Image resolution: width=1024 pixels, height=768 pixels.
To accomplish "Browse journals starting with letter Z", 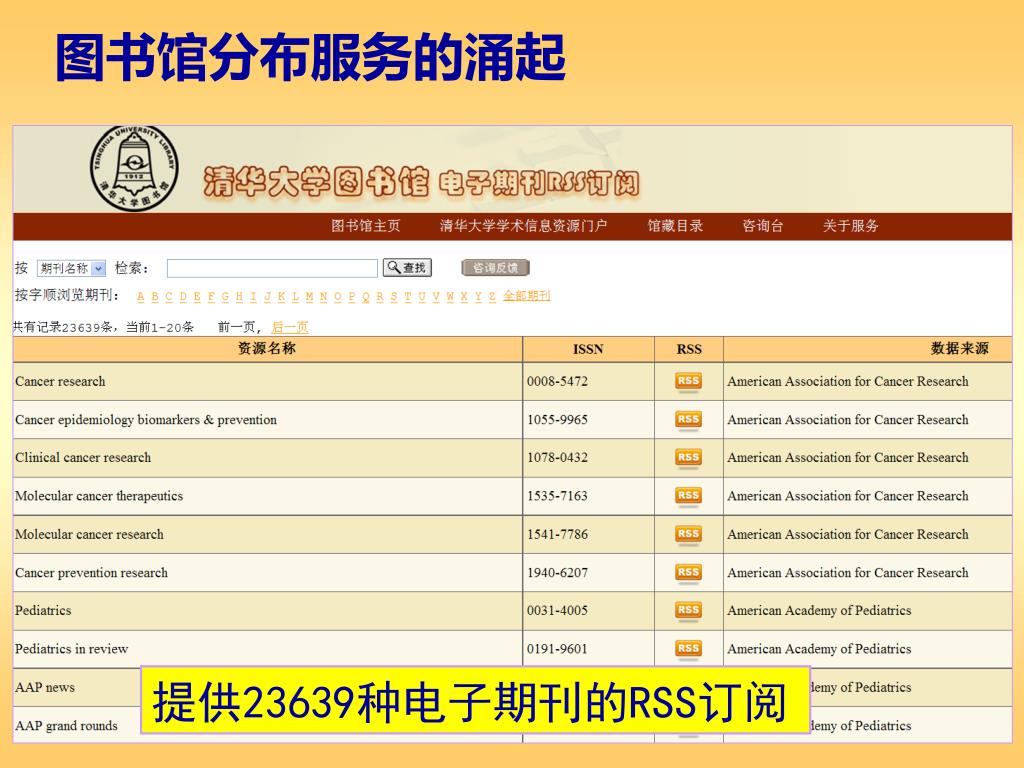I will pyautogui.click(x=492, y=296).
